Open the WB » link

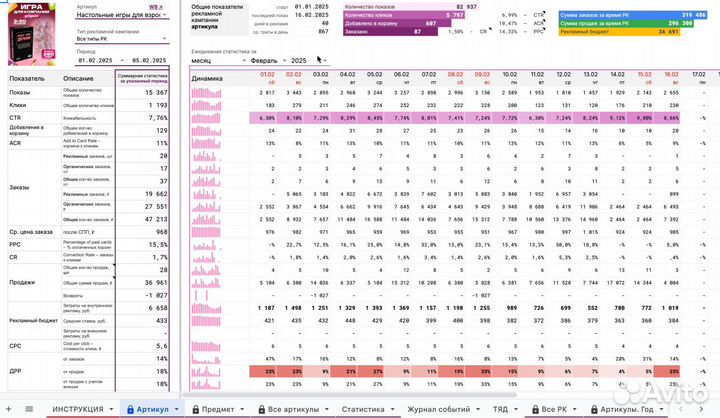[x=156, y=6]
